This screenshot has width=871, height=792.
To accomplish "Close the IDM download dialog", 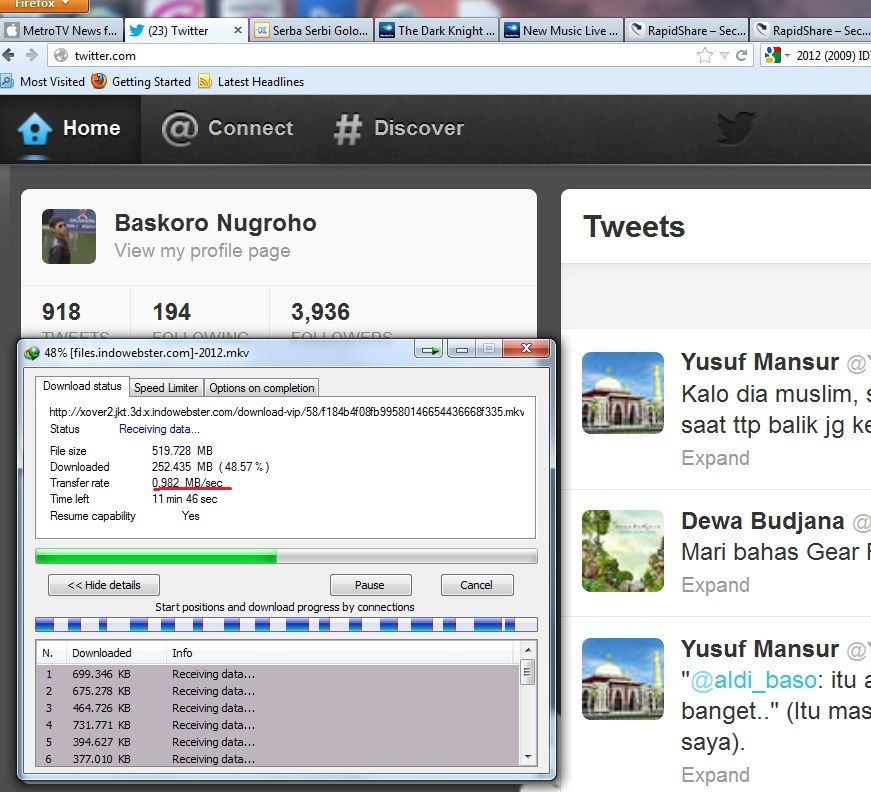I will click(526, 349).
